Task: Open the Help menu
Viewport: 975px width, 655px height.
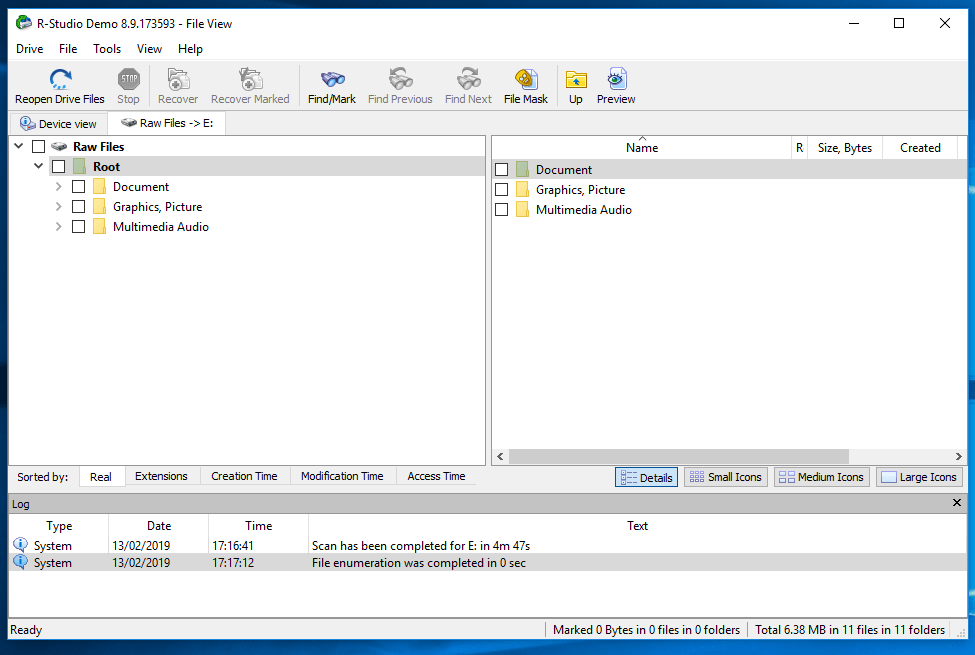Action: click(190, 49)
